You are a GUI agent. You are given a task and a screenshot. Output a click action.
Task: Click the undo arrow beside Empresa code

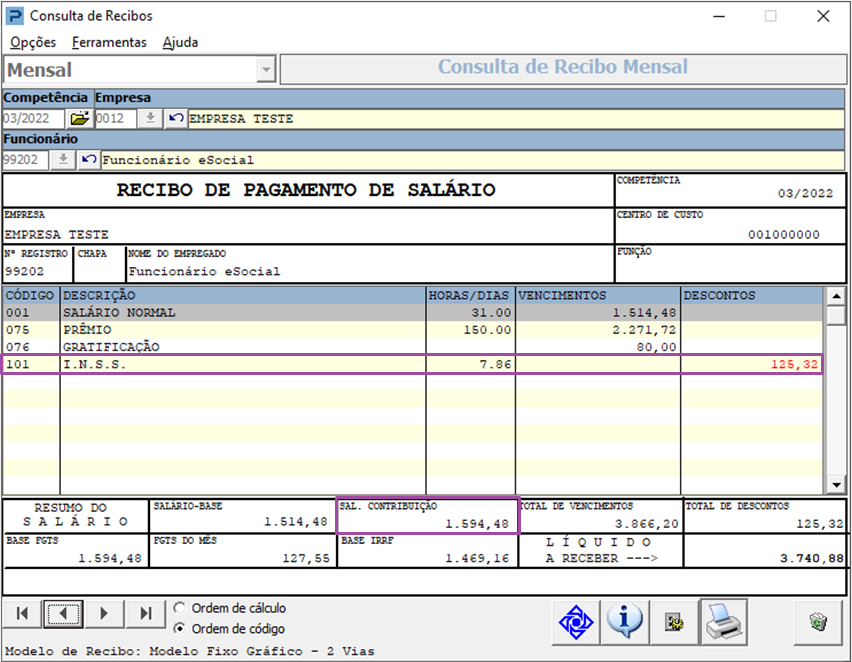click(x=176, y=118)
